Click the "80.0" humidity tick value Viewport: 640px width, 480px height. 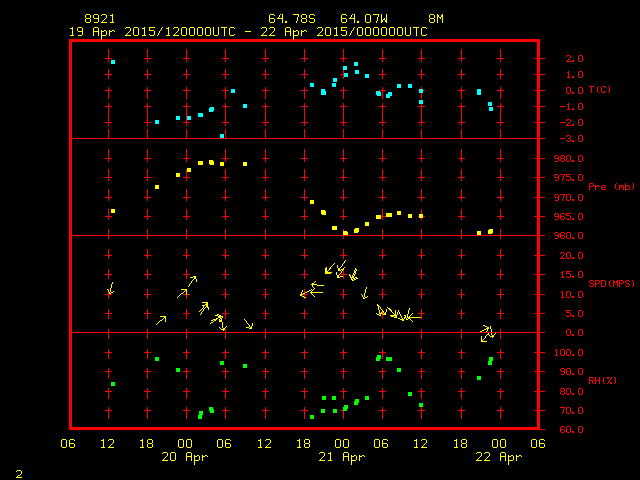571,392
